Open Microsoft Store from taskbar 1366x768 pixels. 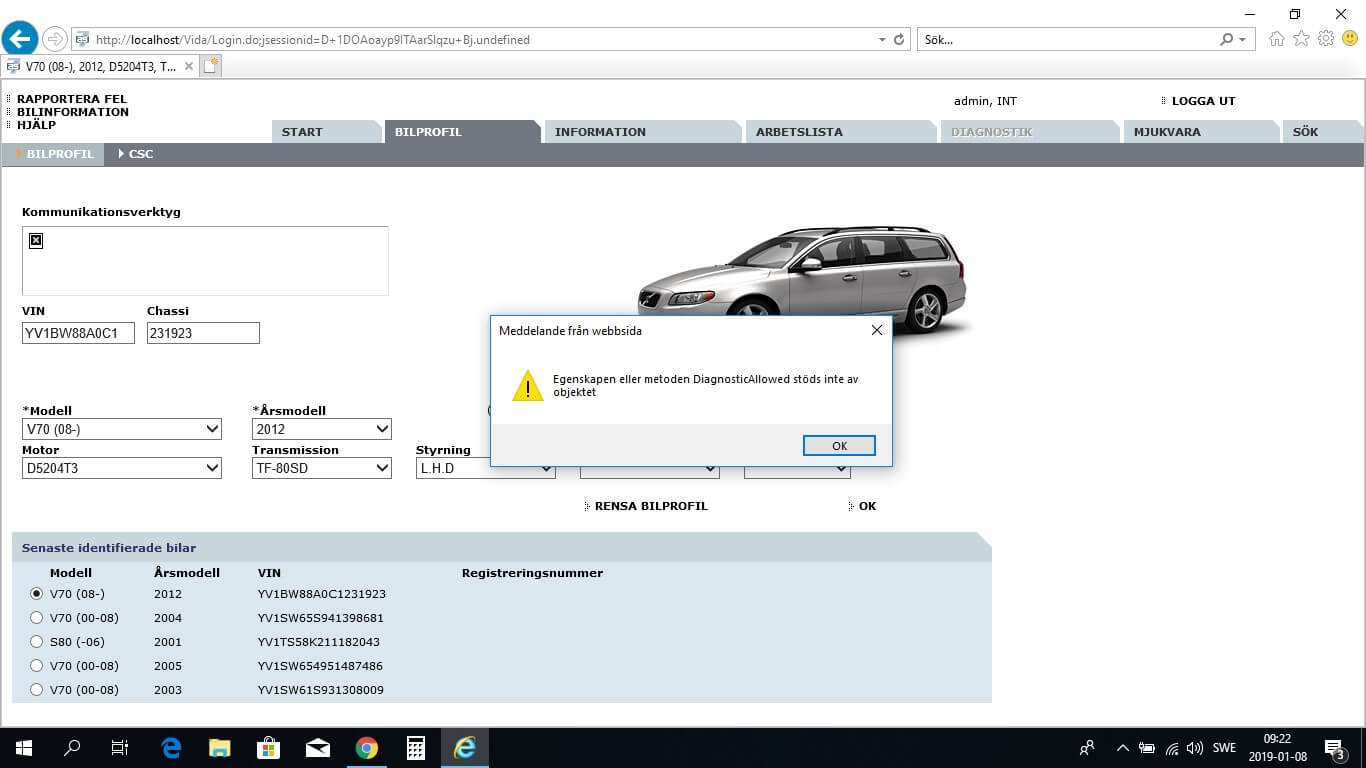[269, 748]
